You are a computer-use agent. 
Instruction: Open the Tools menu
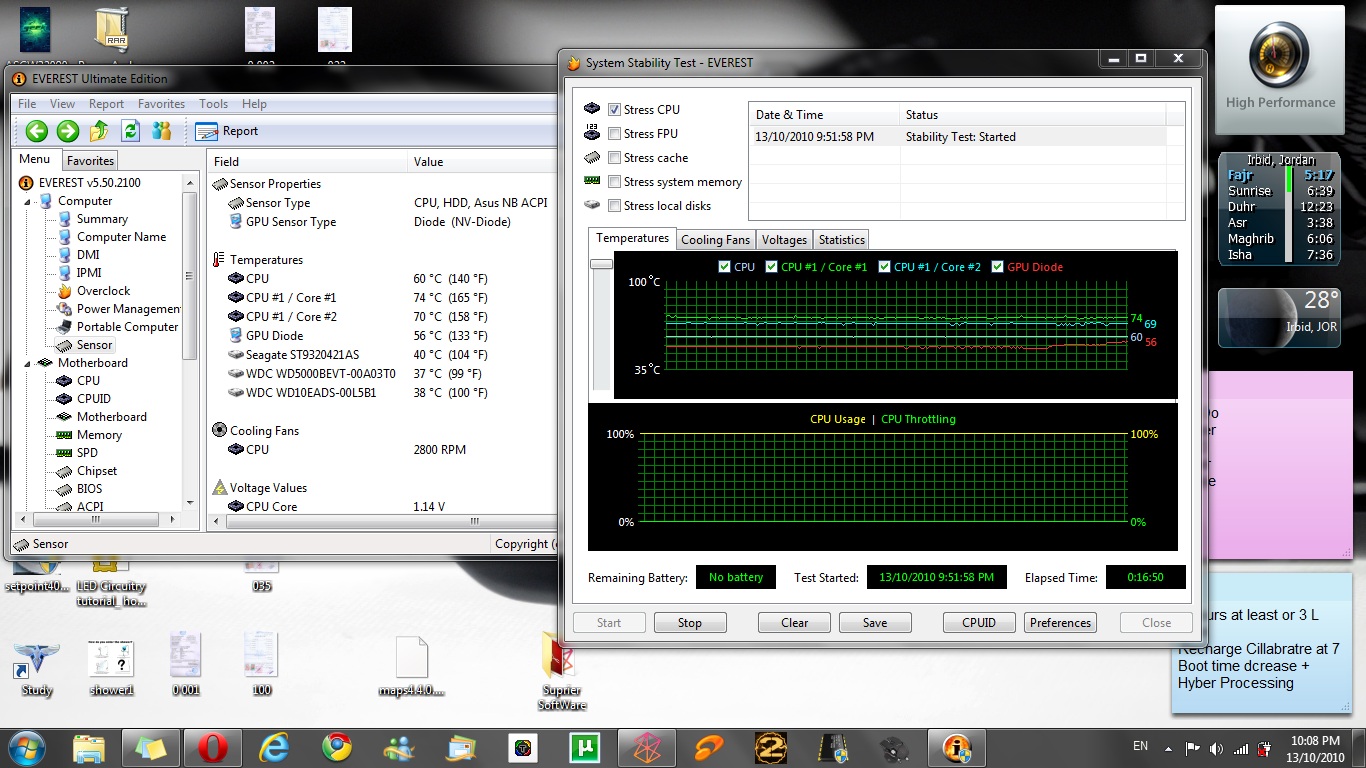(x=213, y=104)
